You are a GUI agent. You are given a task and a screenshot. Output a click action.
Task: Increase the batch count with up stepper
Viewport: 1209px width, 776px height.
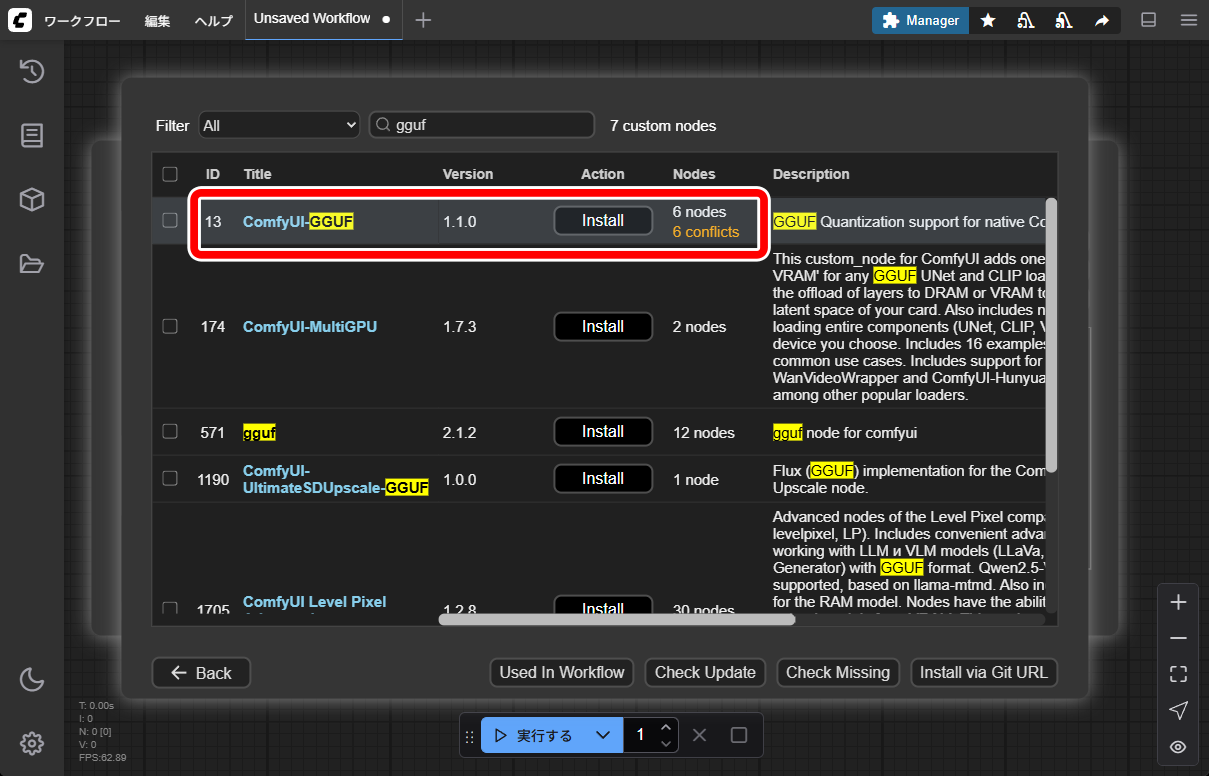tap(666, 727)
